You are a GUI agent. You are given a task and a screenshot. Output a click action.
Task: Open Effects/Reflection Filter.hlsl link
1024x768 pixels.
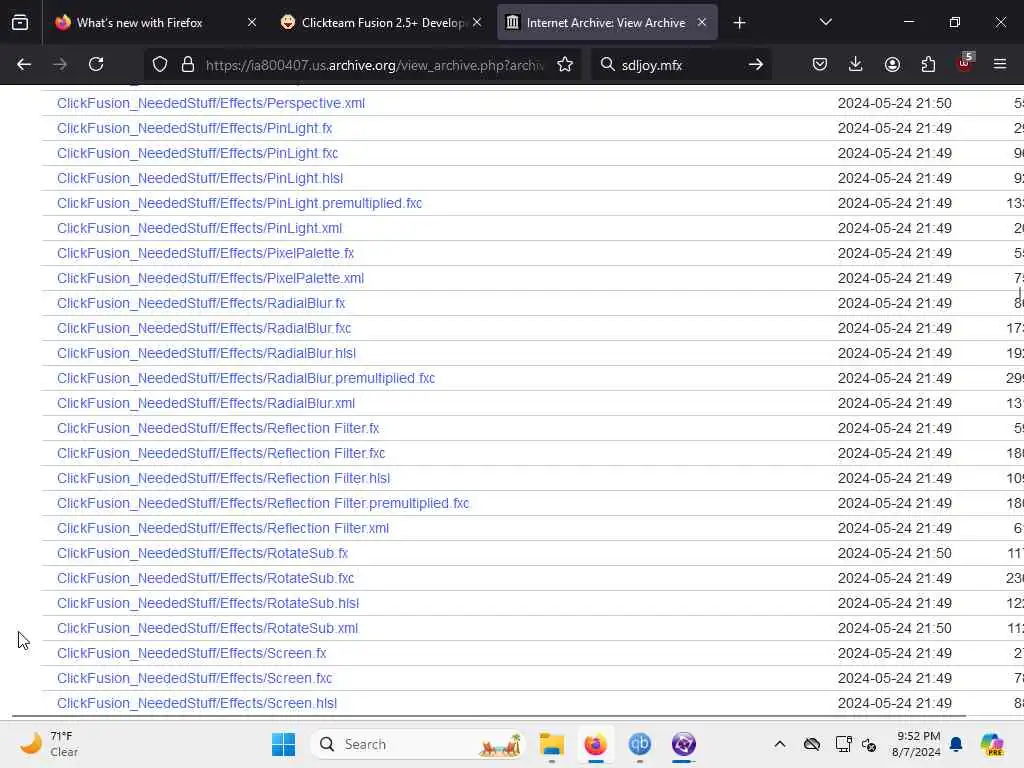223,478
